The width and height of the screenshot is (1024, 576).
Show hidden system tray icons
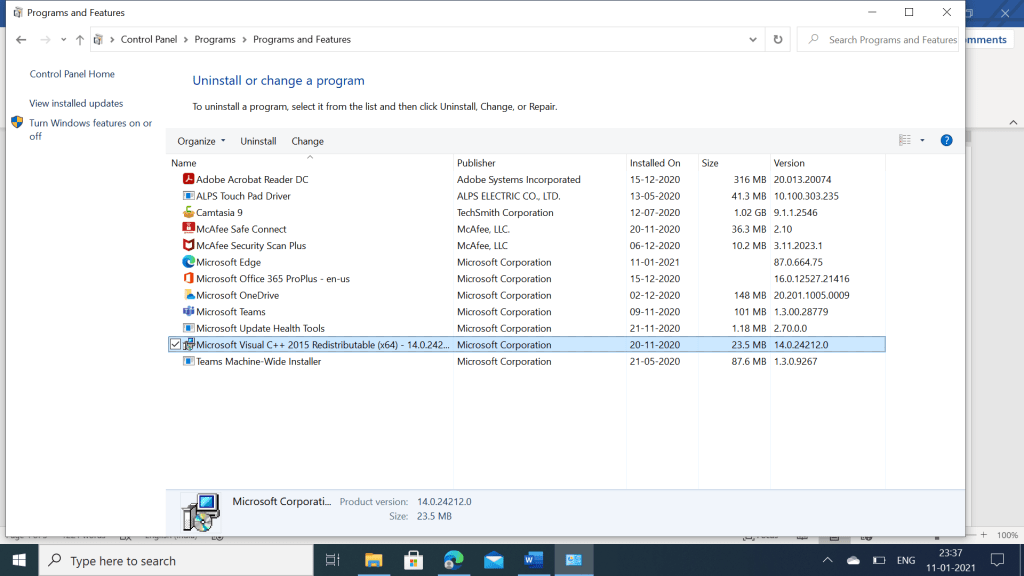(827, 560)
